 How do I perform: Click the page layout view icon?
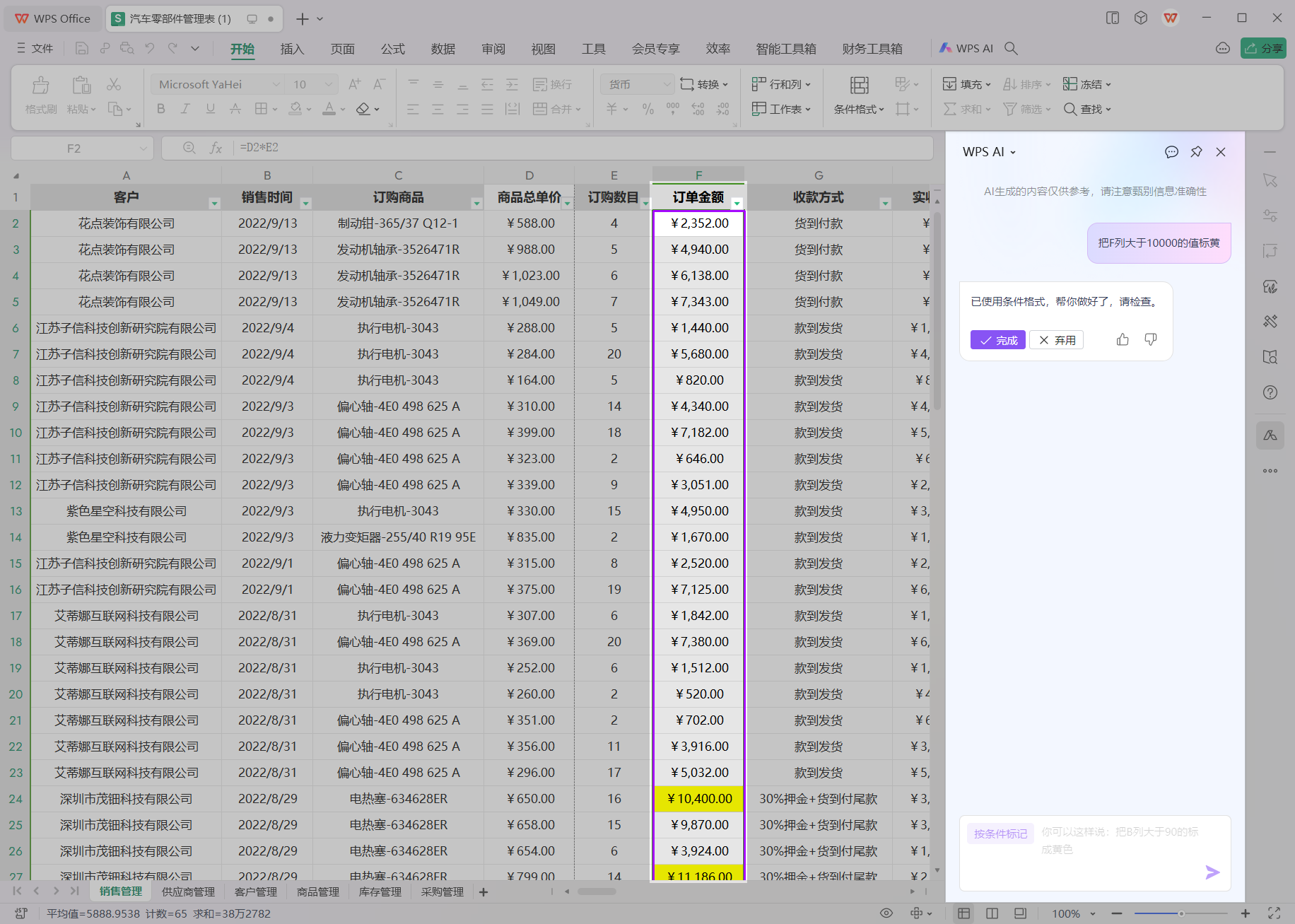click(x=992, y=913)
